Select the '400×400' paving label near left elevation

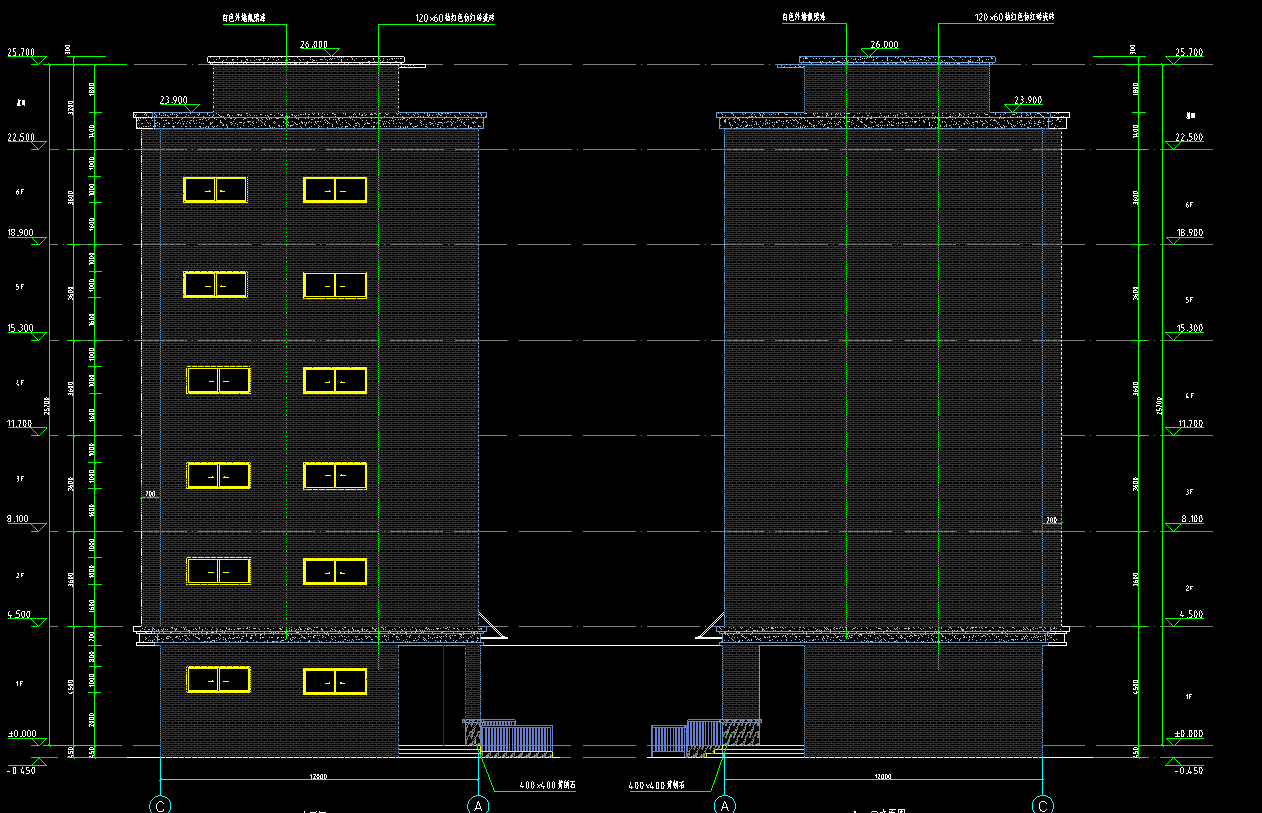pos(547,786)
